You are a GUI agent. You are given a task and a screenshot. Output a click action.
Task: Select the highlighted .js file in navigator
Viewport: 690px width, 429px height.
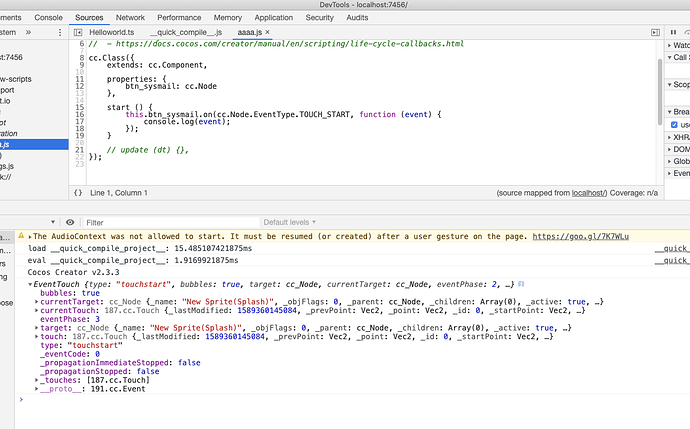coord(34,144)
